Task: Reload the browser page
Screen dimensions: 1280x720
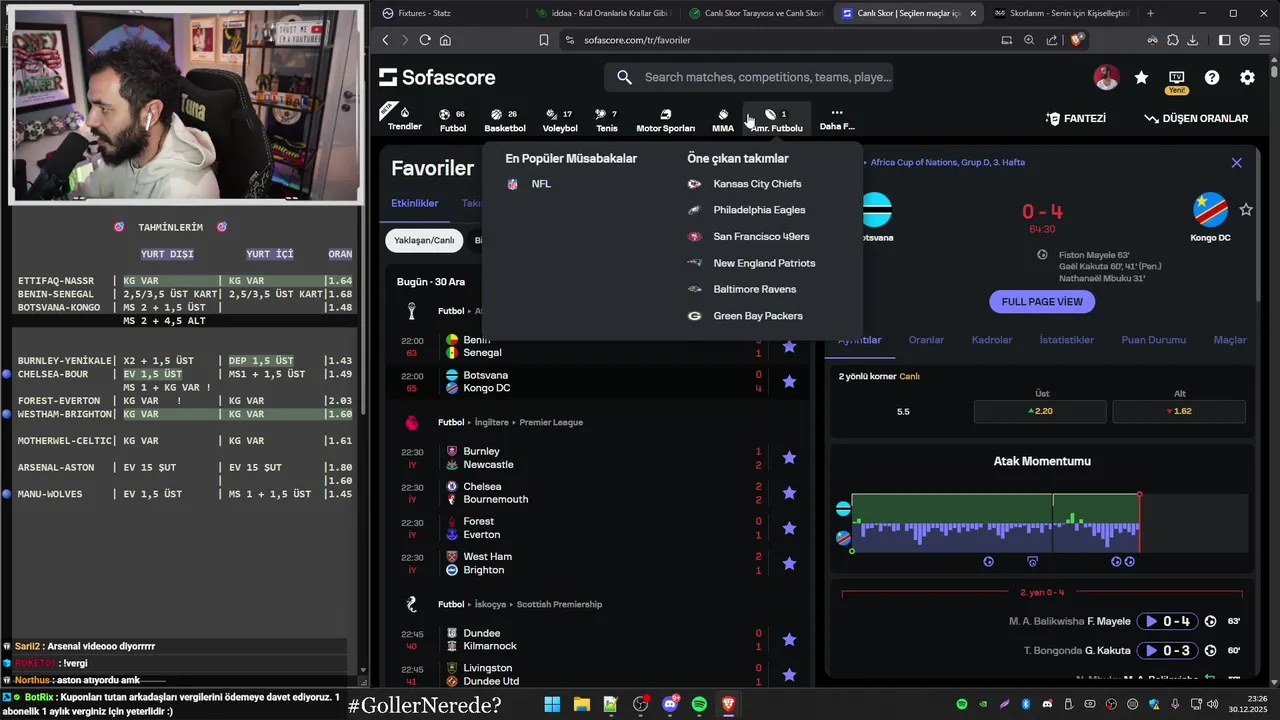Action: (x=425, y=40)
